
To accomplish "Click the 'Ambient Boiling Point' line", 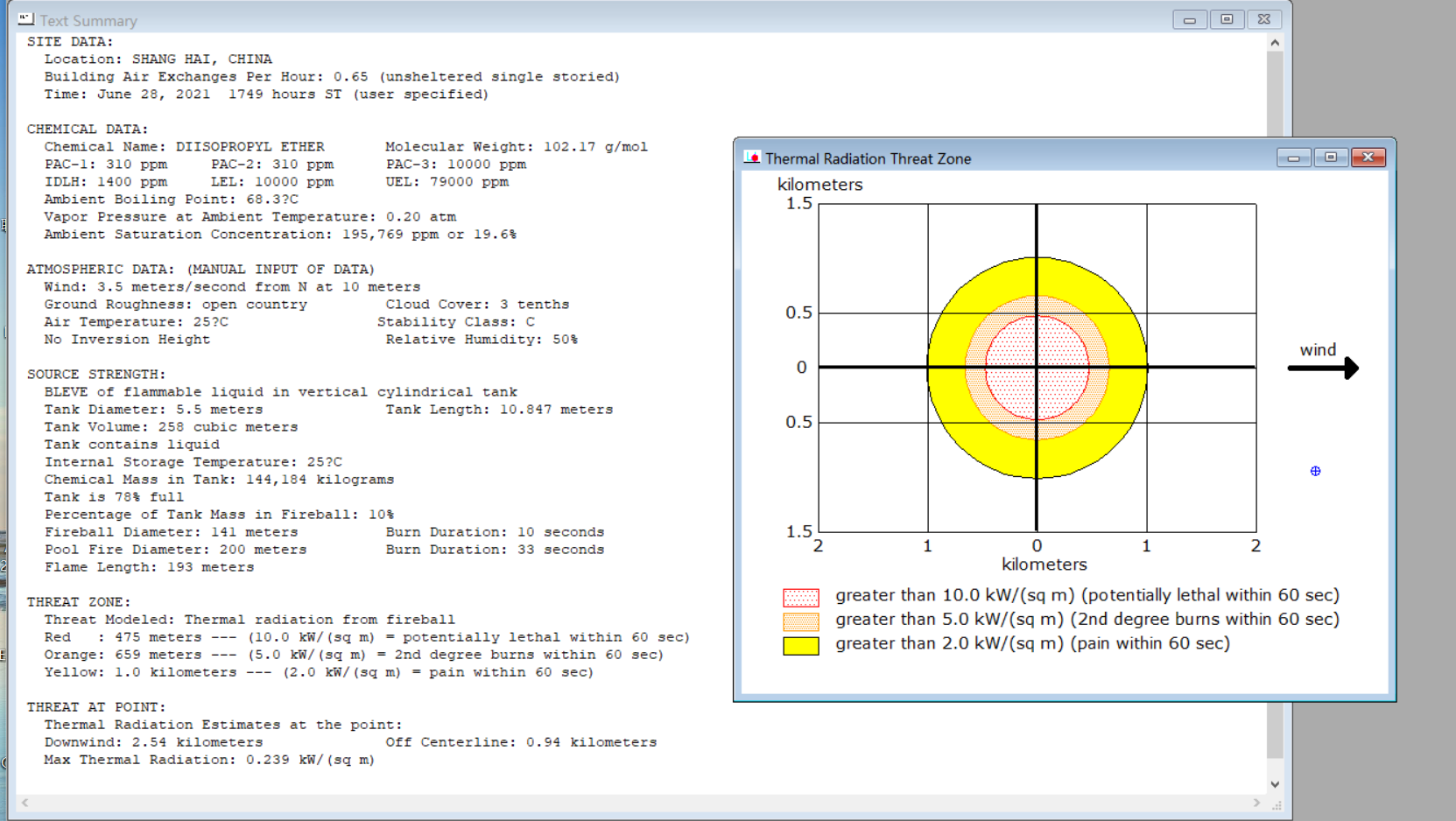I will [x=172, y=200].
